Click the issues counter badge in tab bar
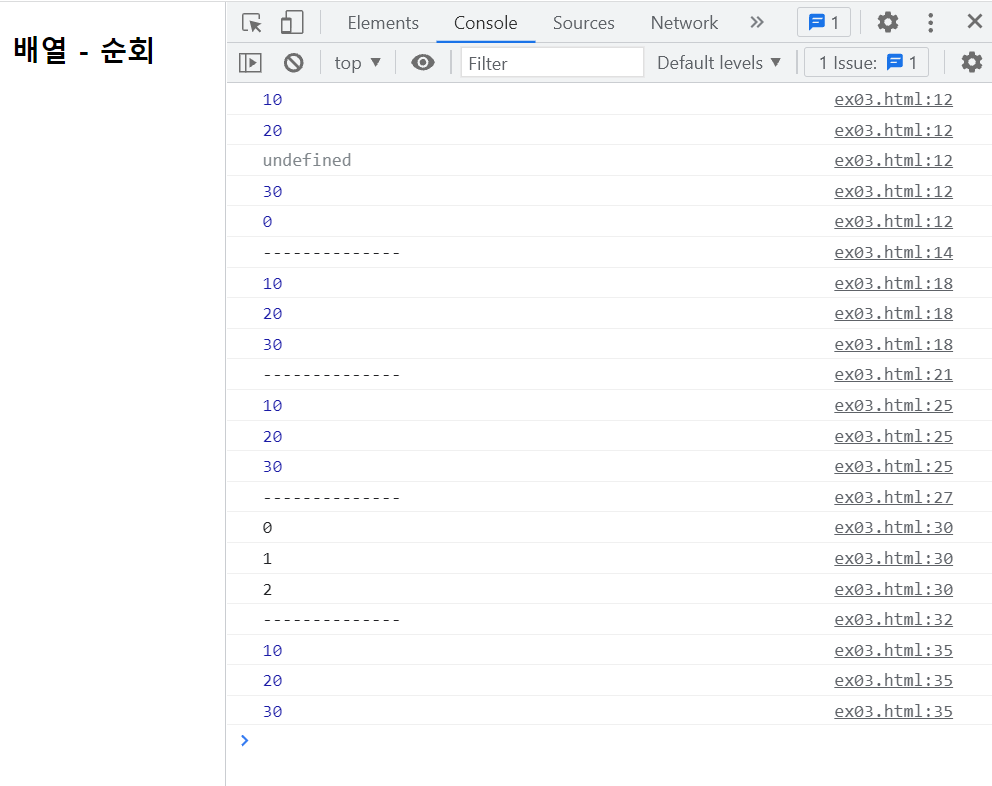992x786 pixels. point(824,23)
